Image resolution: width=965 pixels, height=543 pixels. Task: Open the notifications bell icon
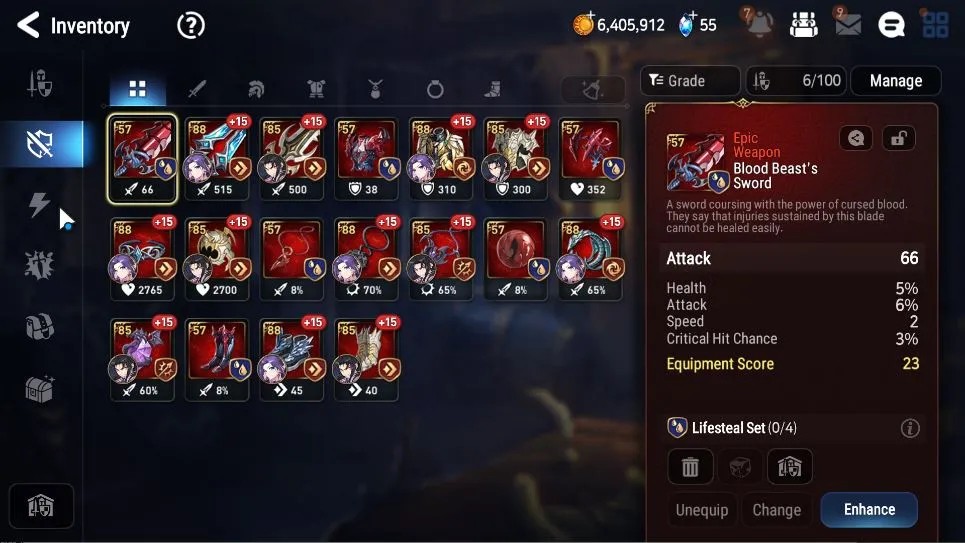coord(759,25)
